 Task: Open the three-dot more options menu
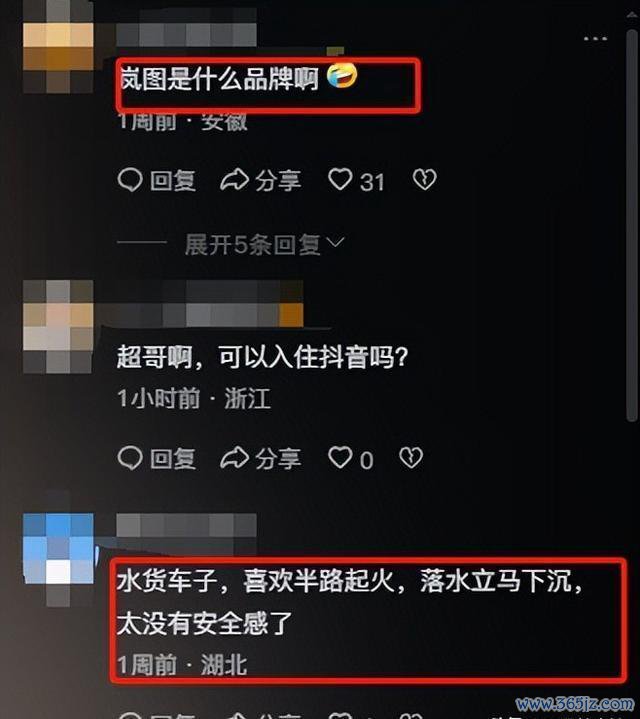(595, 39)
